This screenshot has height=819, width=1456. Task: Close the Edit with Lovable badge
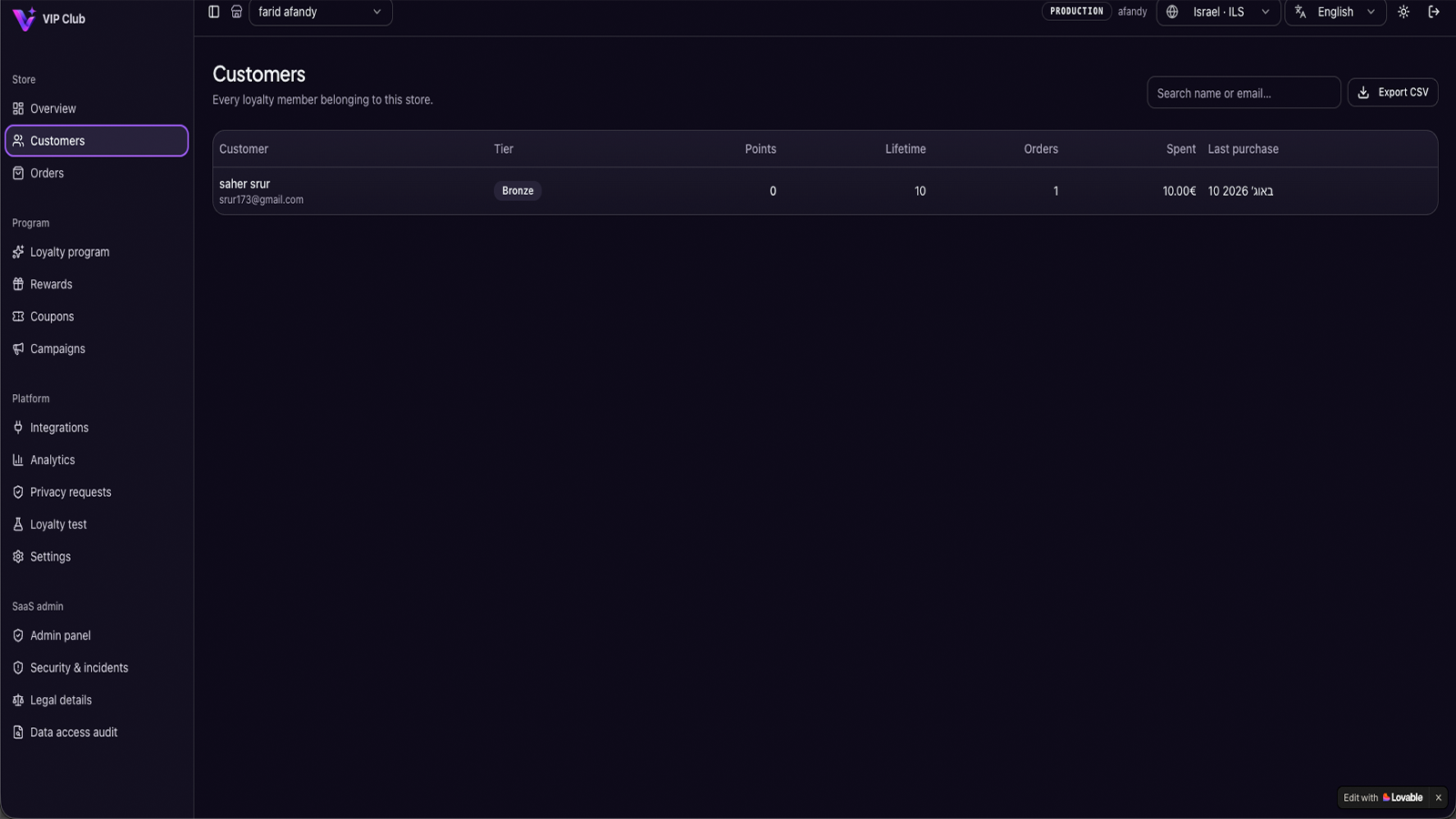click(1438, 798)
